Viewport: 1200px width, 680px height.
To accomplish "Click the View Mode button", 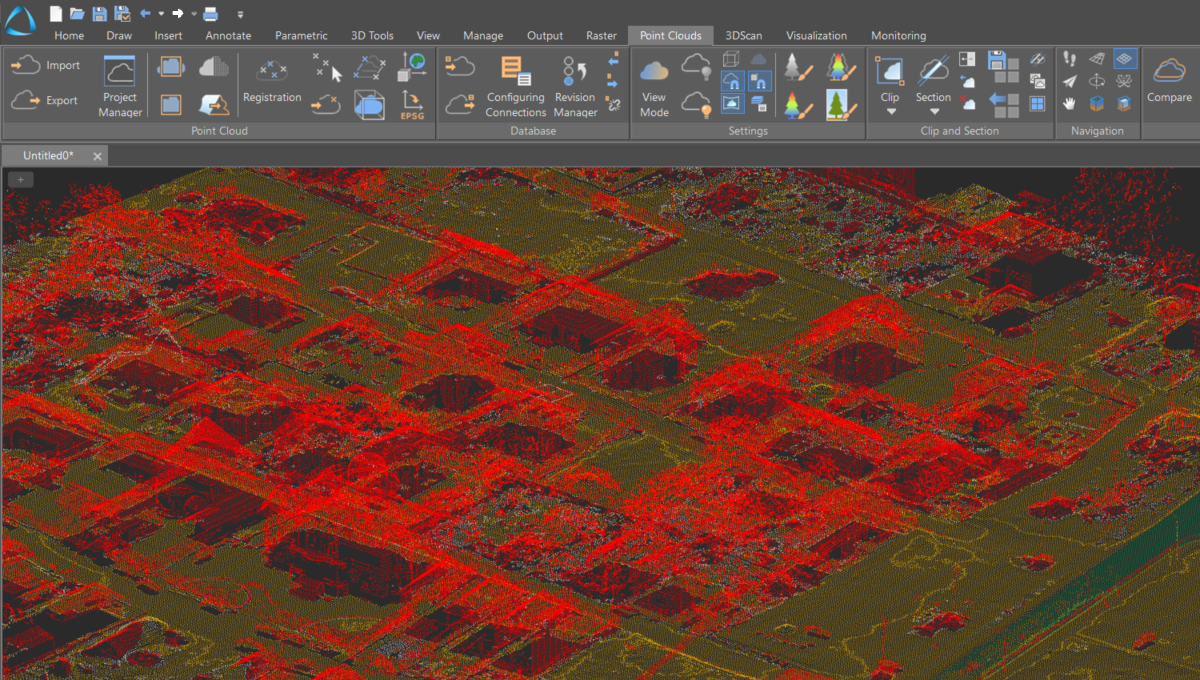I will [x=654, y=86].
